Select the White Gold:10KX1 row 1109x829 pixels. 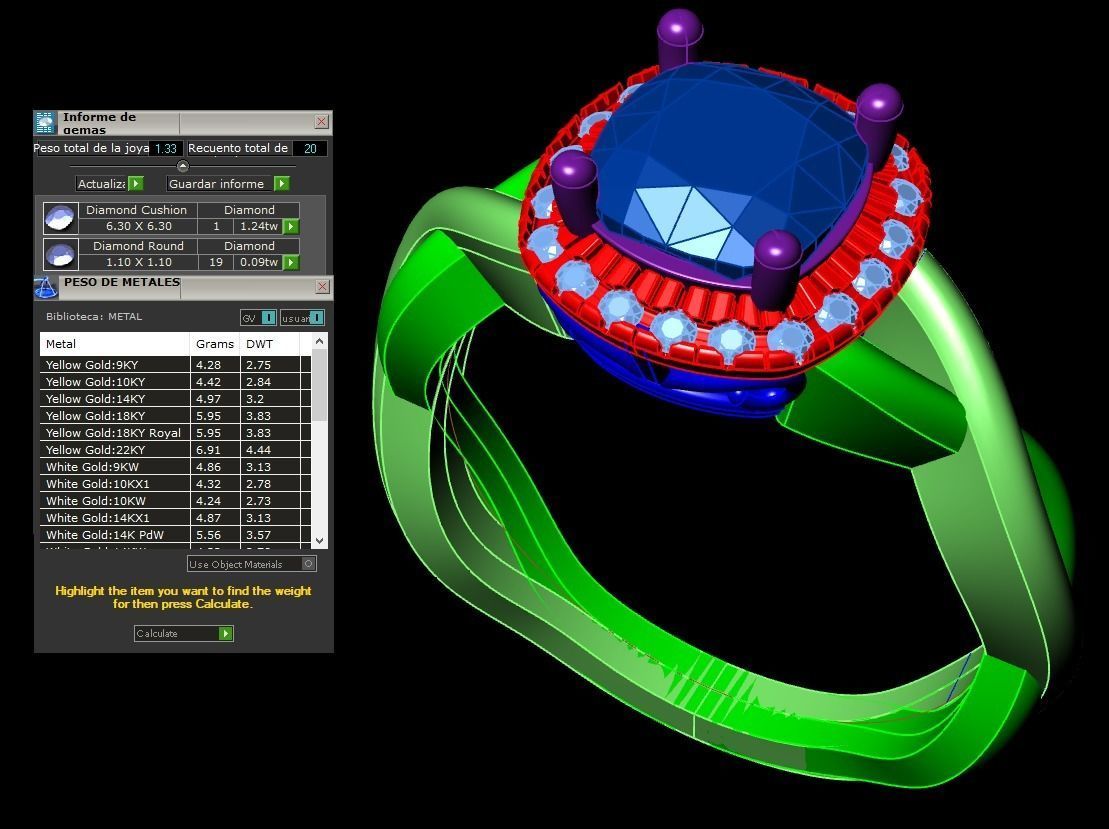tap(175, 484)
